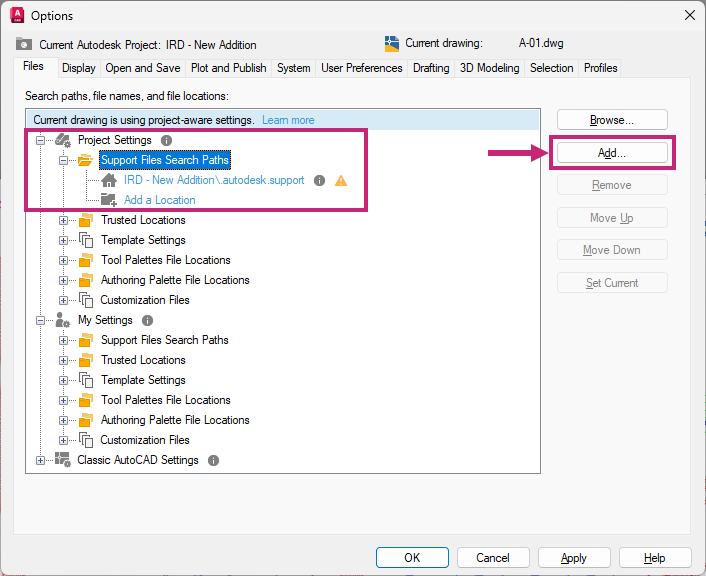Click the Browse... button
Image resolution: width=706 pixels, height=576 pixels.
[x=612, y=120]
